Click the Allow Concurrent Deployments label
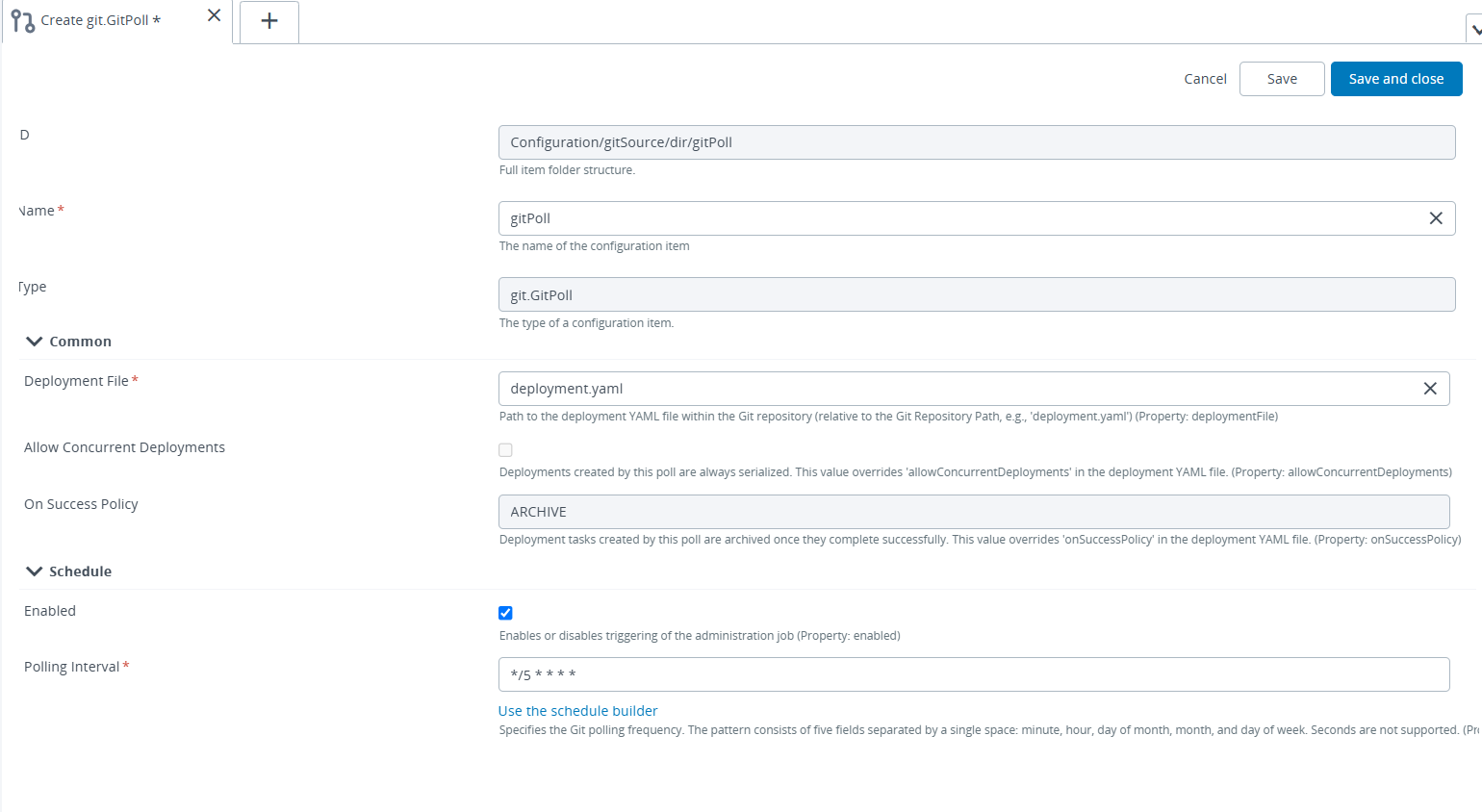Image resolution: width=1482 pixels, height=812 pixels. pos(124,447)
